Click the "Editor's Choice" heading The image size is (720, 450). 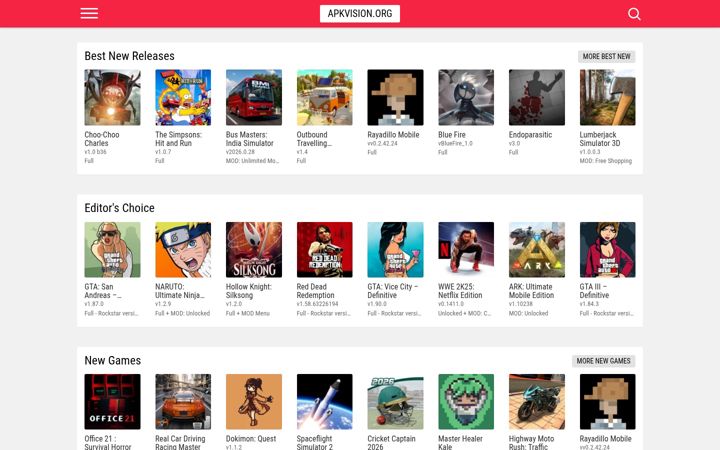[119, 208]
